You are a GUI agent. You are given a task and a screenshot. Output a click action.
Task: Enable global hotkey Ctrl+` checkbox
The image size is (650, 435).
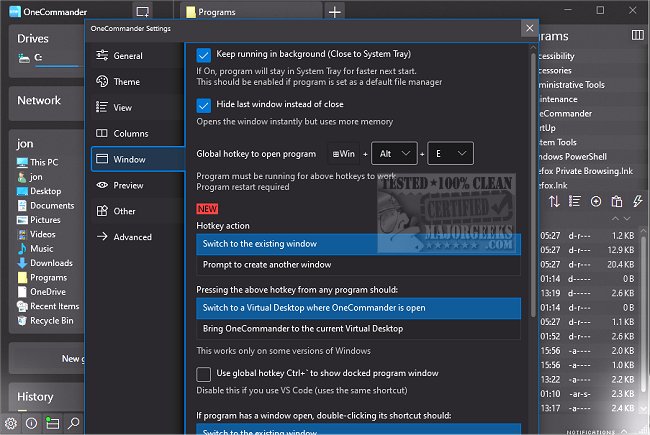coord(205,373)
